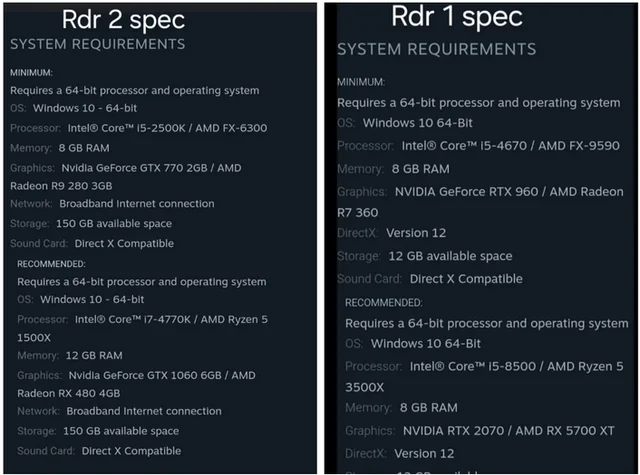
Task: Select SYSTEM REQUIREMENTS heading under Rdr 1 spec
Action: [x=436, y=49]
